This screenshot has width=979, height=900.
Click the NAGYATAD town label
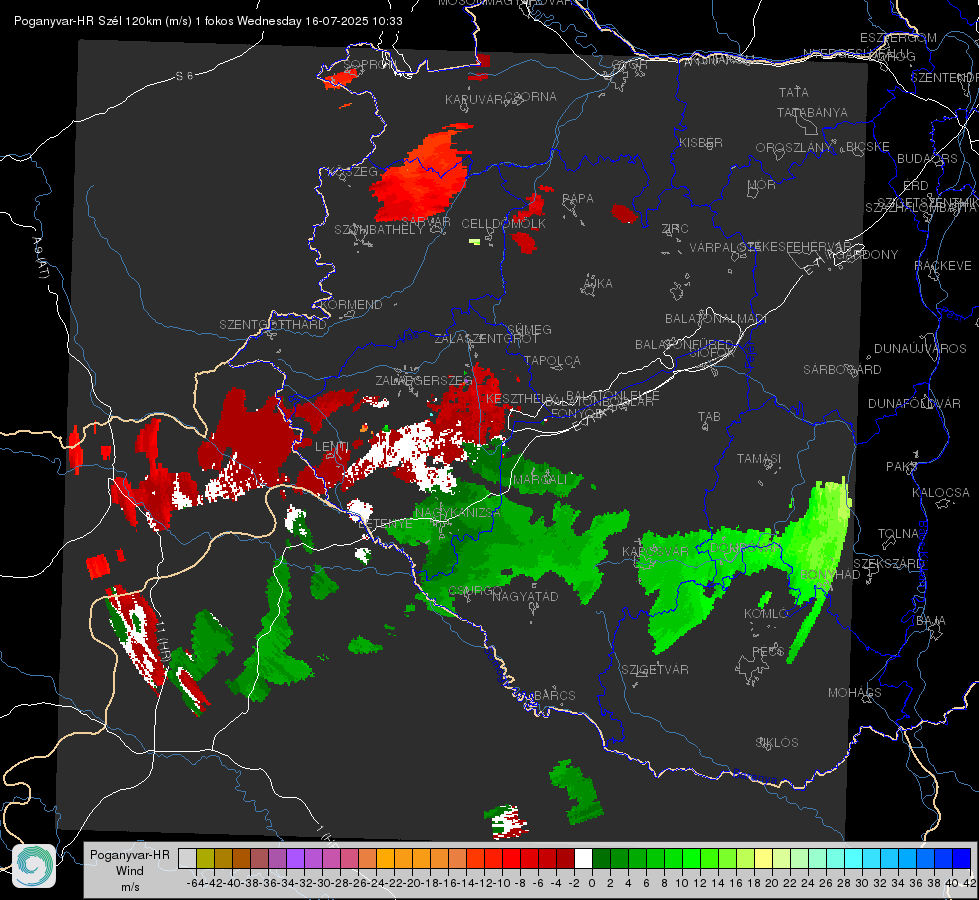[x=525, y=596]
